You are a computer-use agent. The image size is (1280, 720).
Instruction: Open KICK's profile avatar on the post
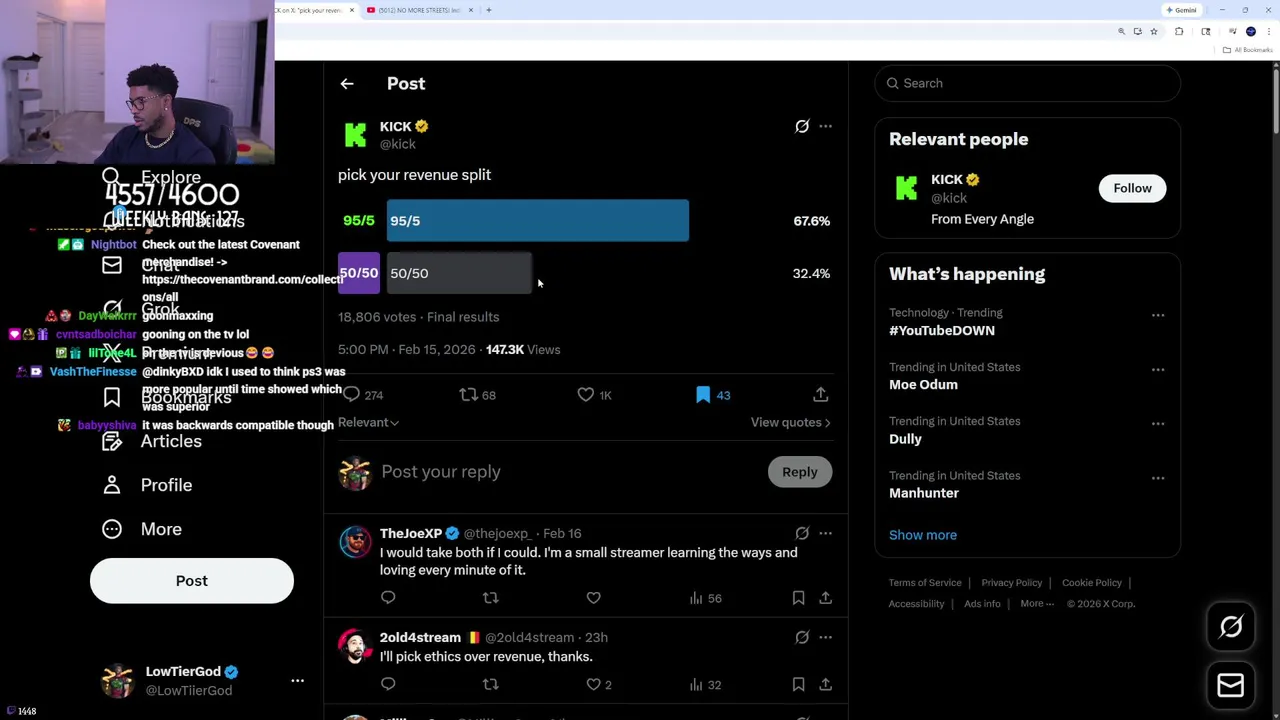point(355,134)
